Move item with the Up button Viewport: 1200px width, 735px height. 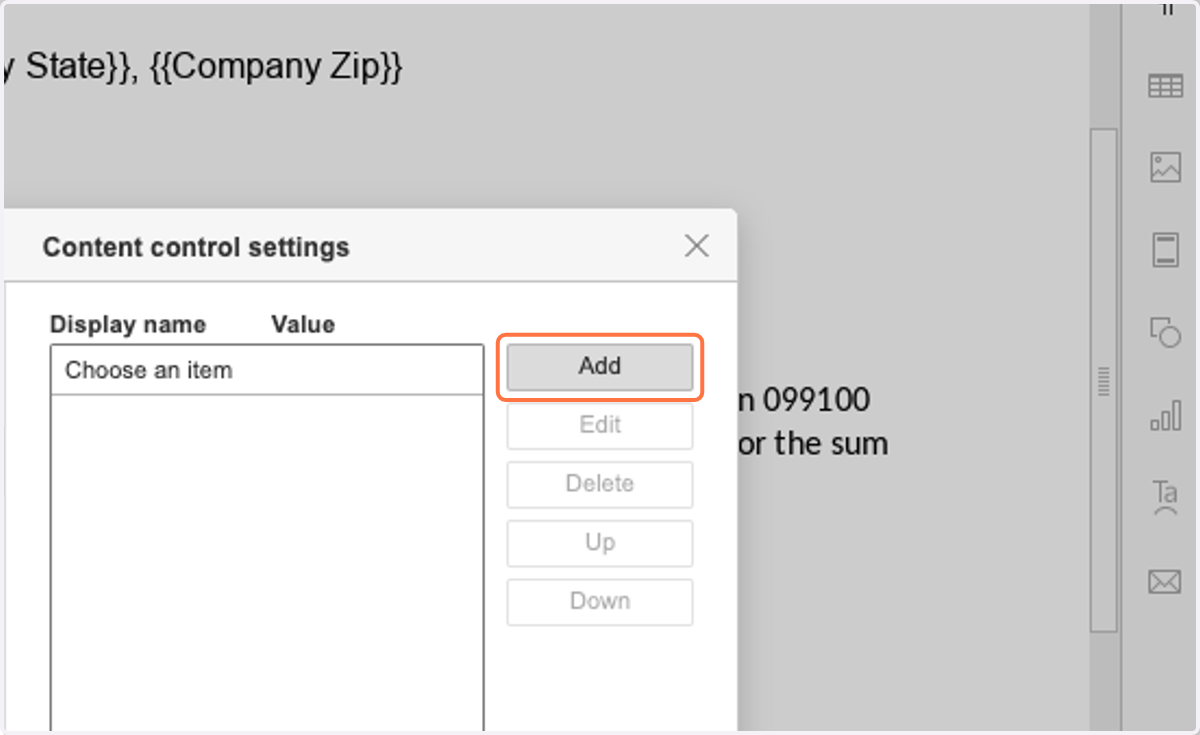tap(600, 543)
